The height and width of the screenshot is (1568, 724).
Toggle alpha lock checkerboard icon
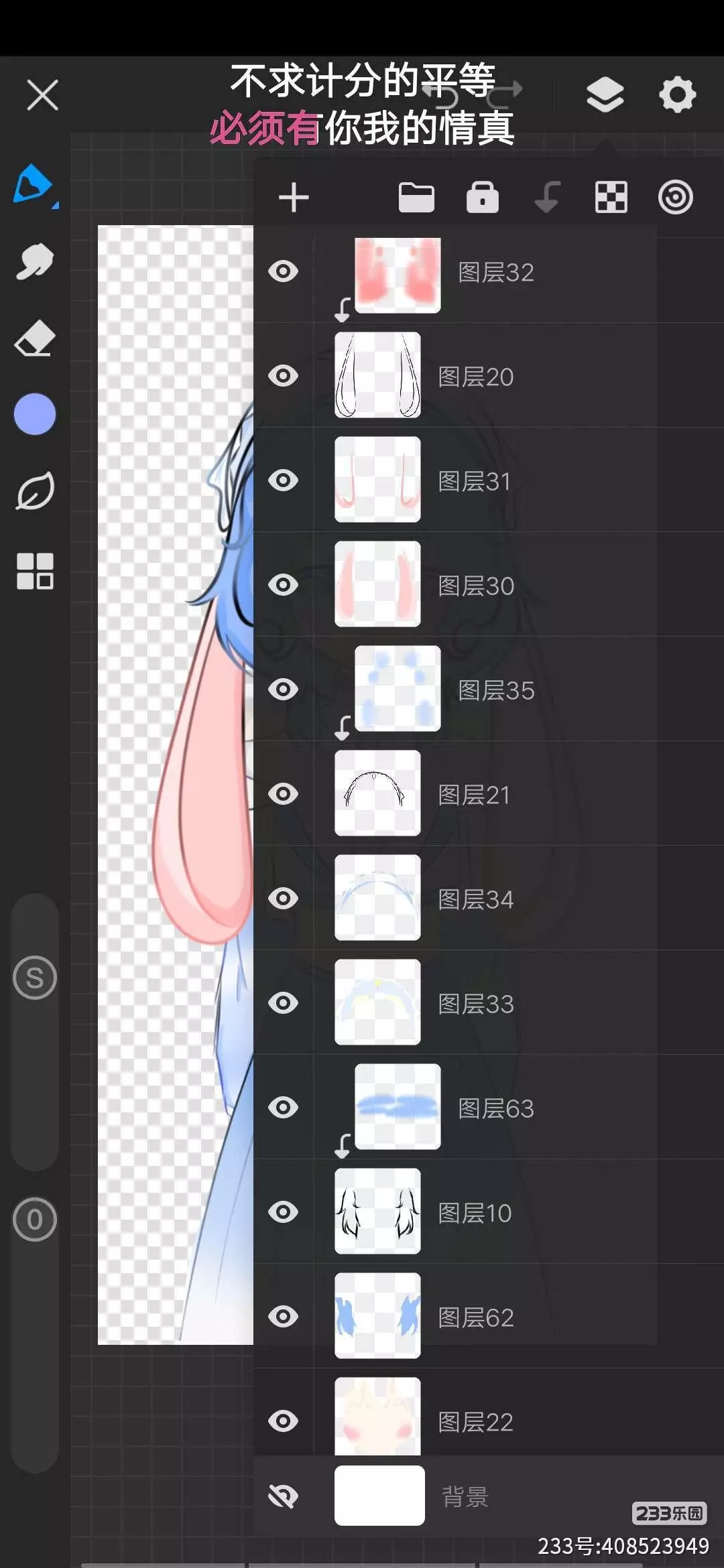tap(611, 197)
